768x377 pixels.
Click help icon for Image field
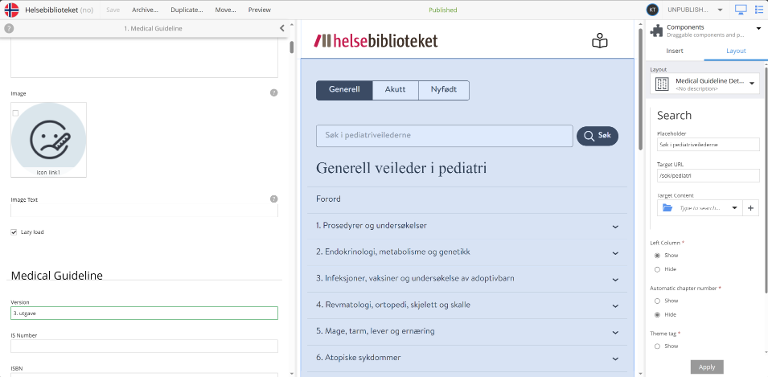click(274, 93)
